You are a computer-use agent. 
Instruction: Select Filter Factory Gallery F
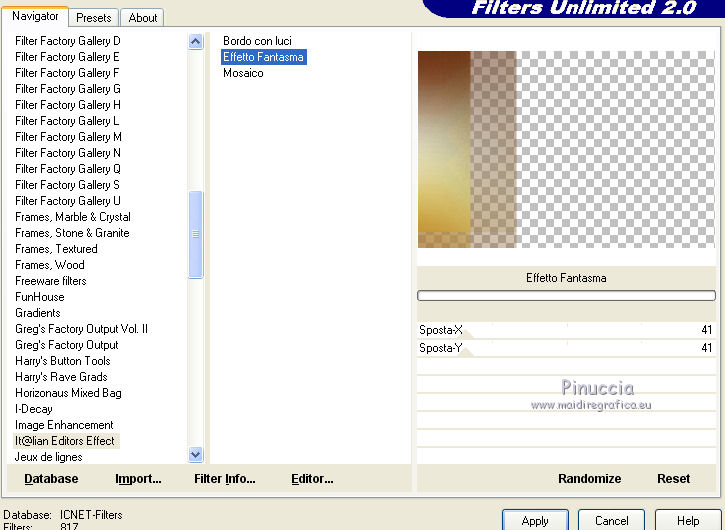67,73
